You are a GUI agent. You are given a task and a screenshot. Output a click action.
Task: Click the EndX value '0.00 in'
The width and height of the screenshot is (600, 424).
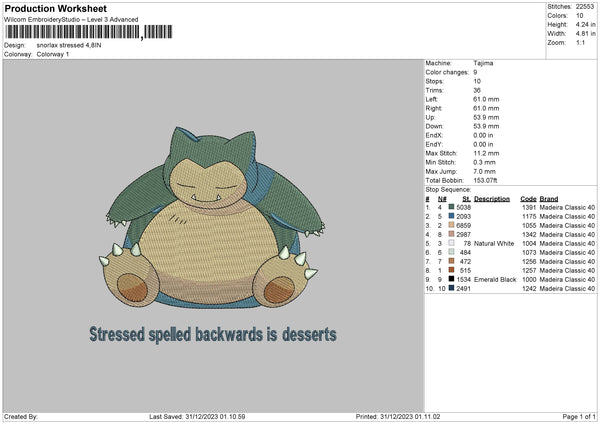[483, 135]
